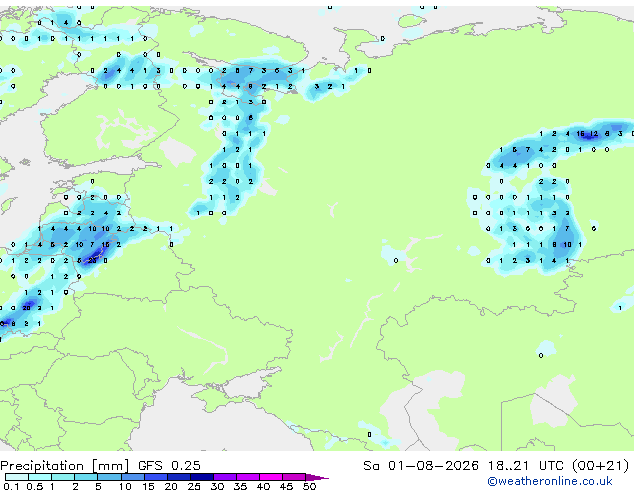Viewport: 634px width, 490px height.
Task: Click the '40' legend scale label
Action: 263,486
